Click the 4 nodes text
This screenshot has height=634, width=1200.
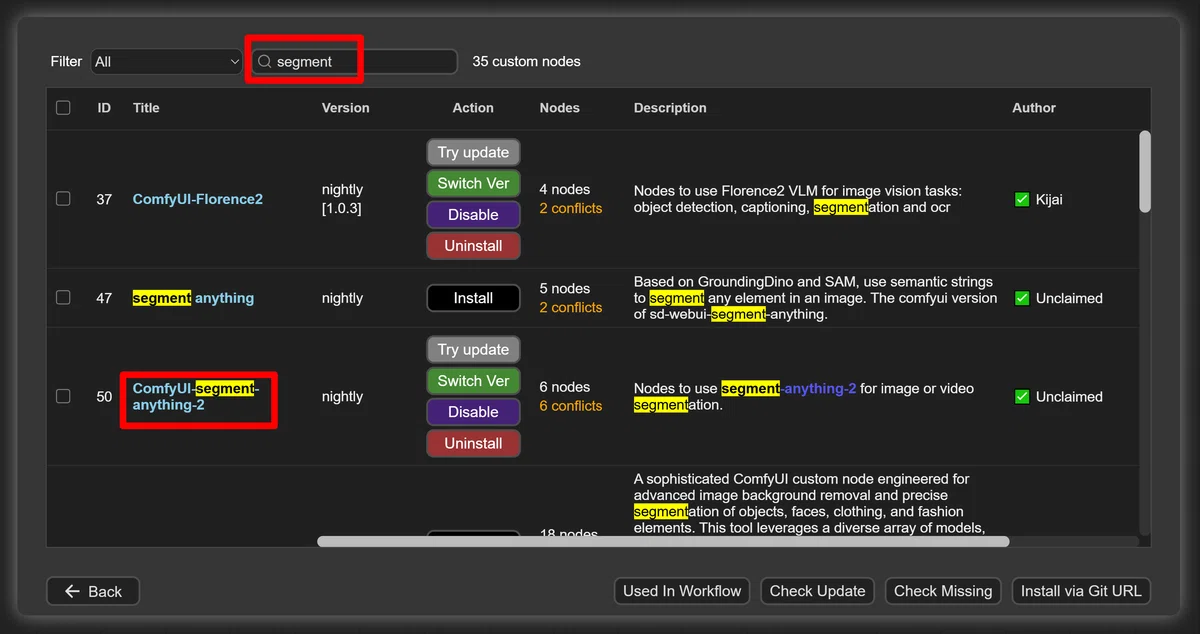(x=565, y=189)
